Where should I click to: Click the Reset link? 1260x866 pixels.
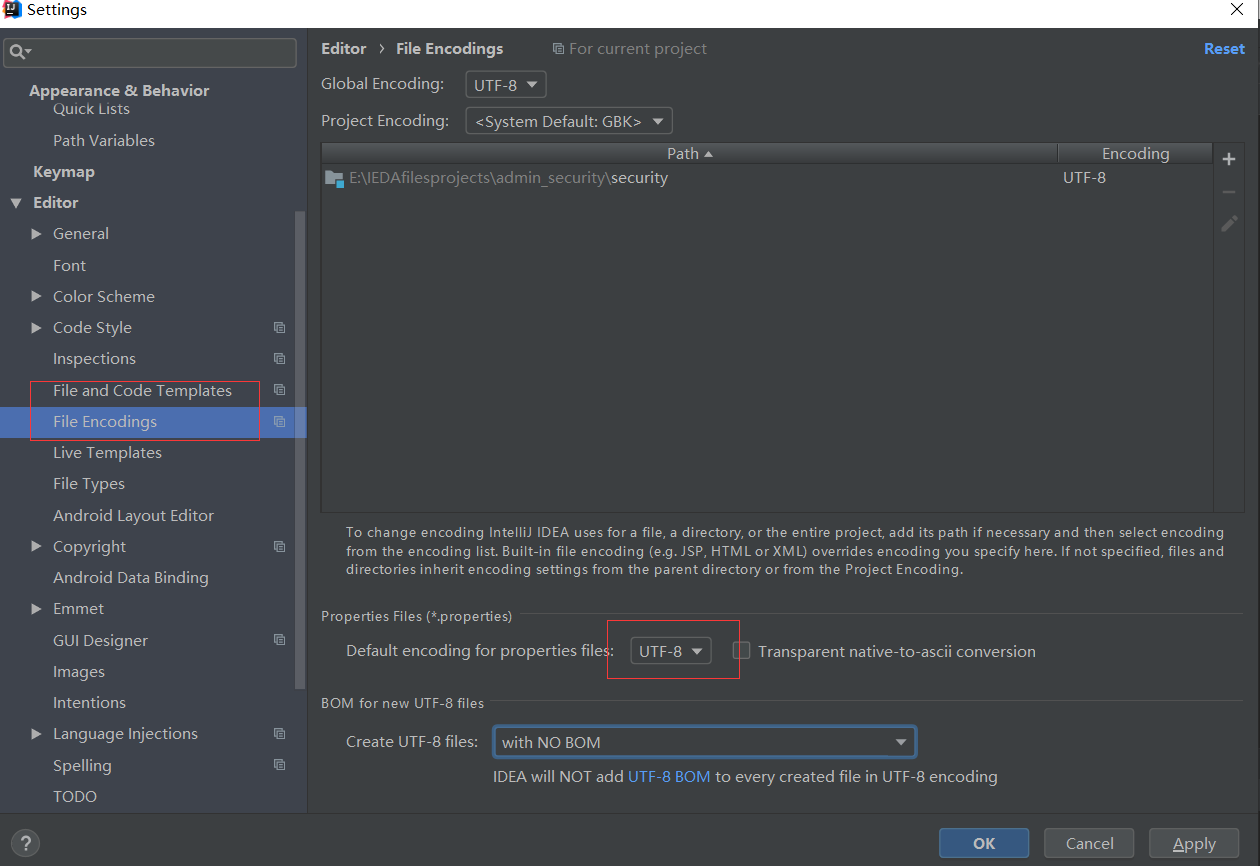(1224, 48)
